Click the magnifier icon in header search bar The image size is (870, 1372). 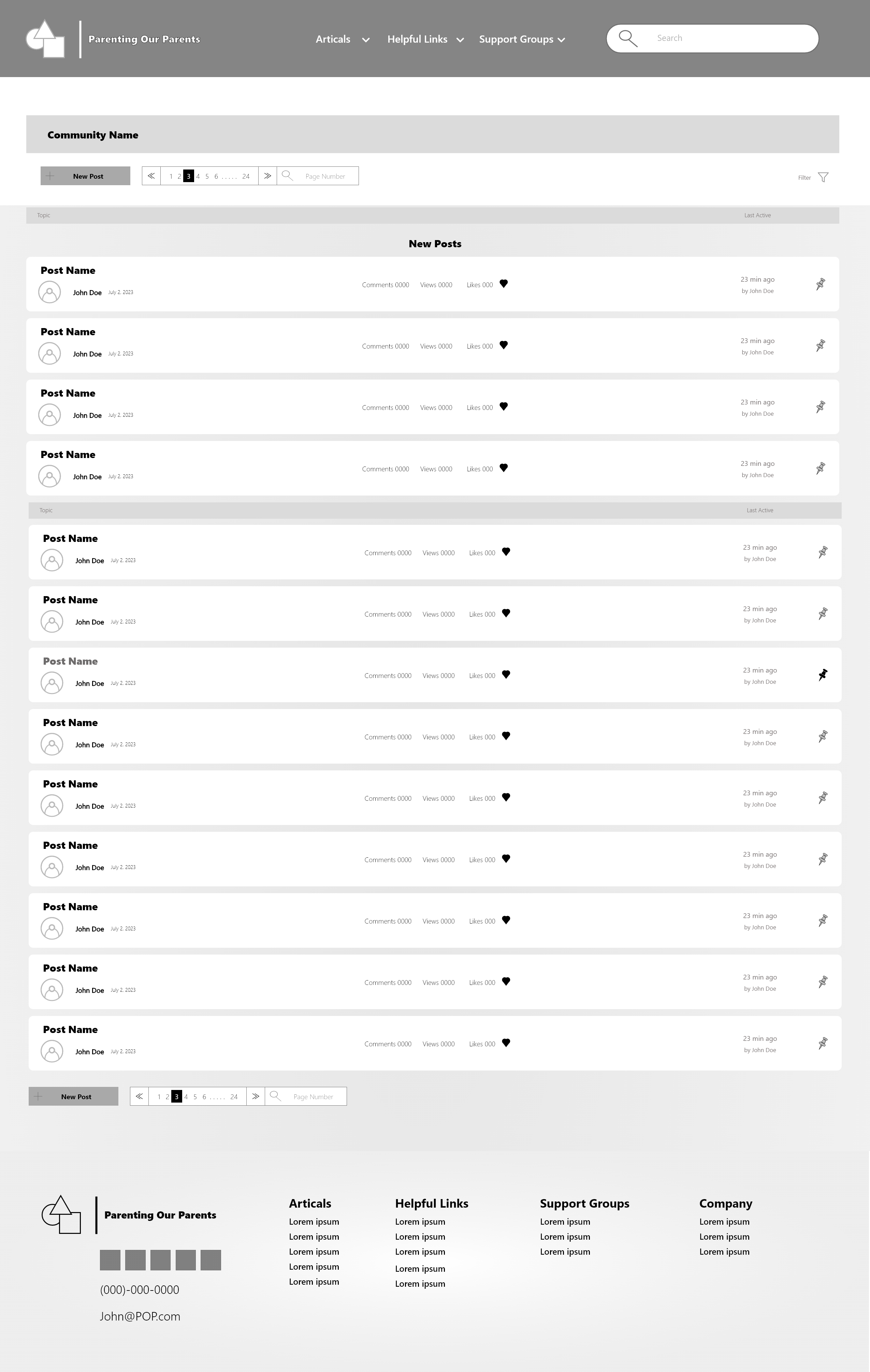tap(628, 39)
